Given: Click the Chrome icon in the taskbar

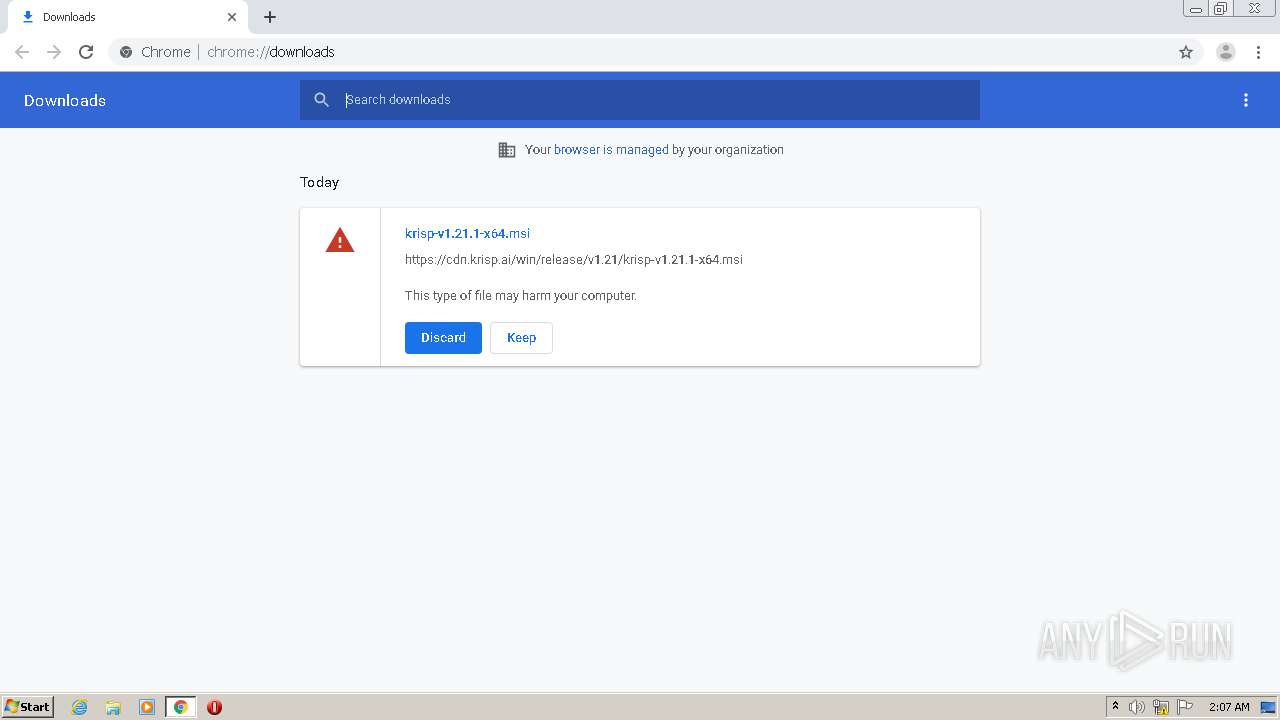Looking at the screenshot, I should click(181, 707).
